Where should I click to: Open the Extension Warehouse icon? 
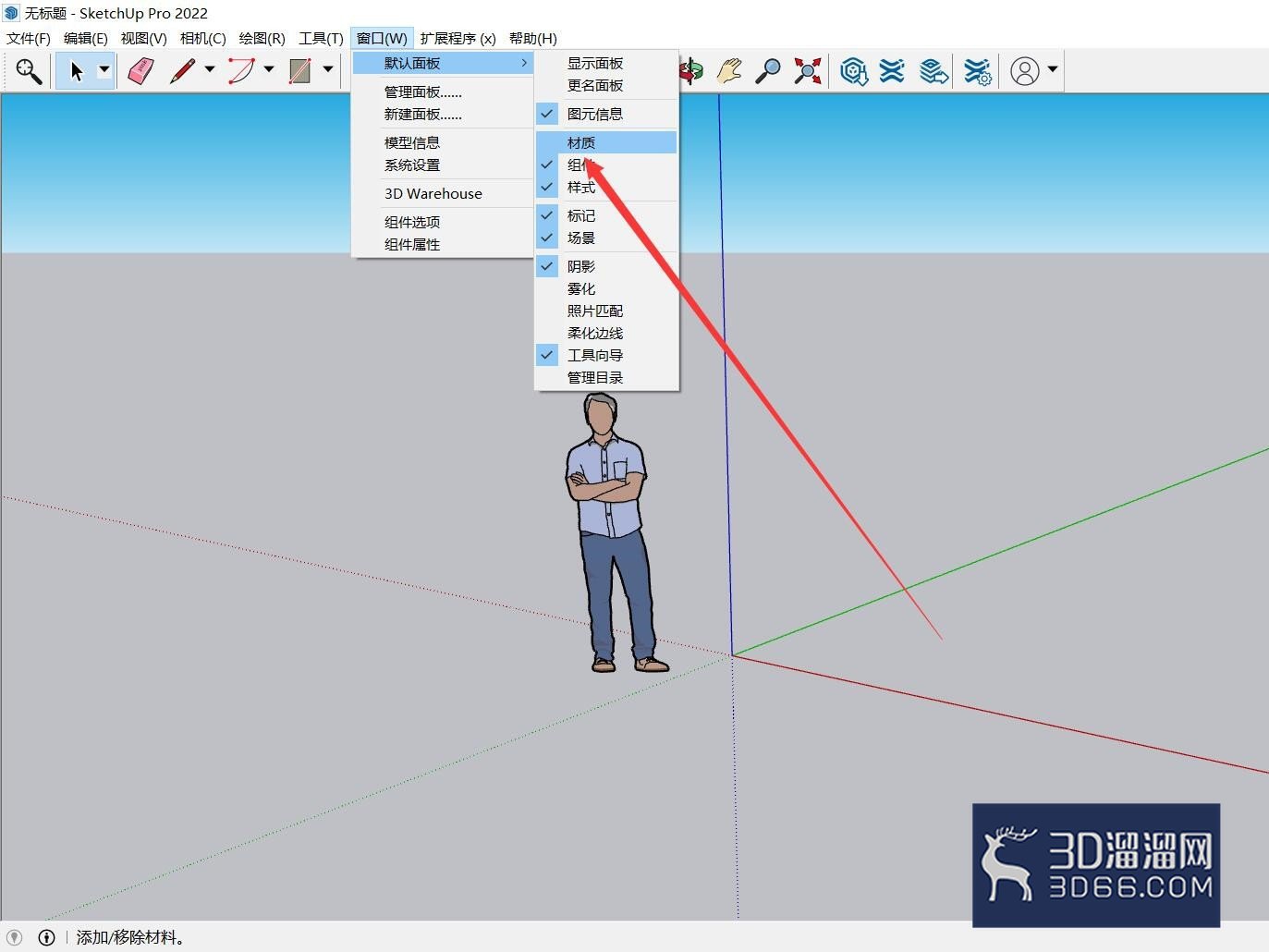[x=892, y=70]
